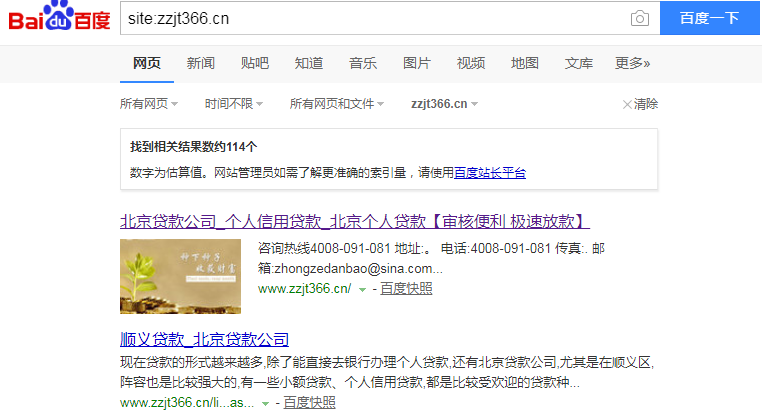
Task: Open the 百度站长平台 link
Action: [490, 172]
